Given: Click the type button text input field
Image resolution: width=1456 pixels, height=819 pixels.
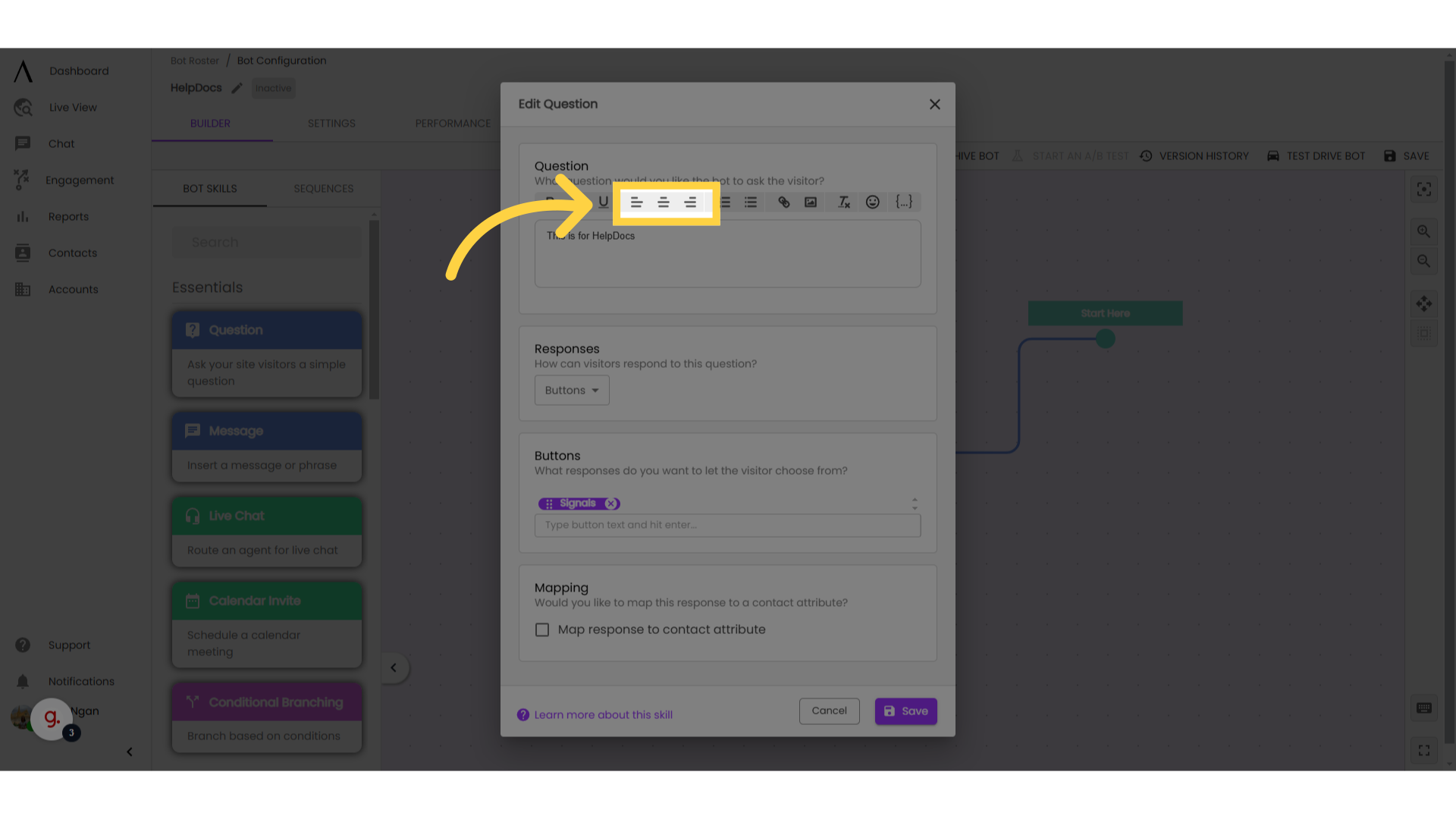Looking at the screenshot, I should [x=728, y=524].
